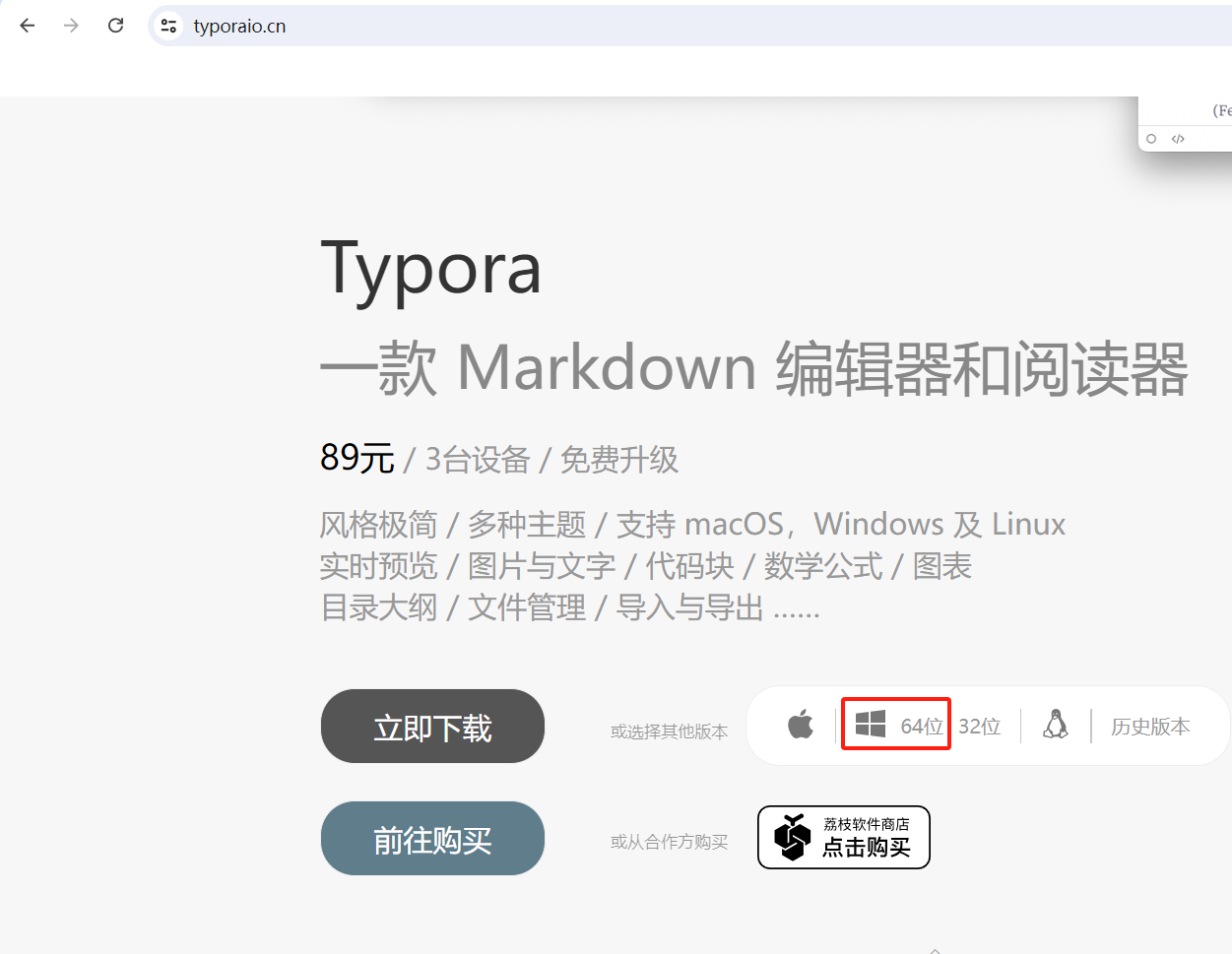Click the 或选择其他版本 label
Screen dimensions: 1232x954
669,731
